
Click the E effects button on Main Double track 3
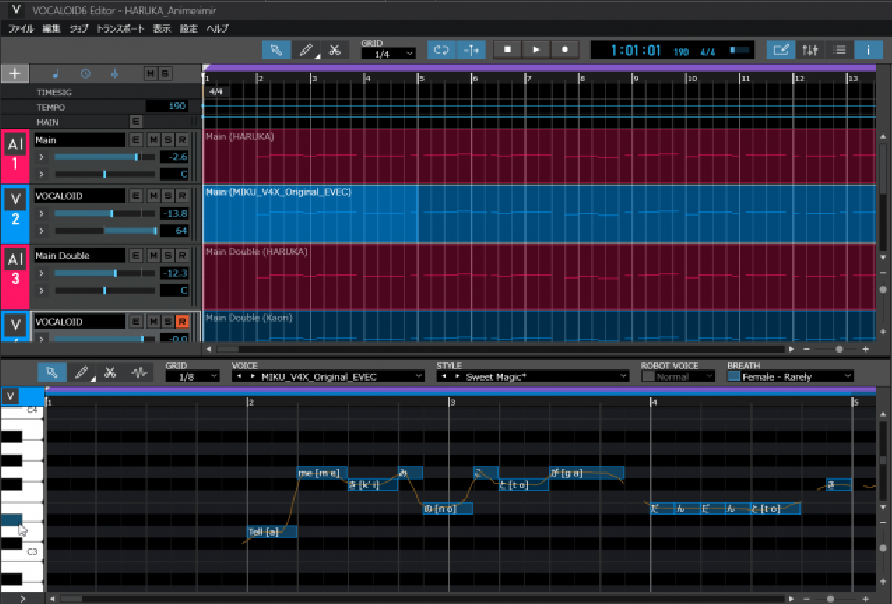pyautogui.click(x=135, y=255)
